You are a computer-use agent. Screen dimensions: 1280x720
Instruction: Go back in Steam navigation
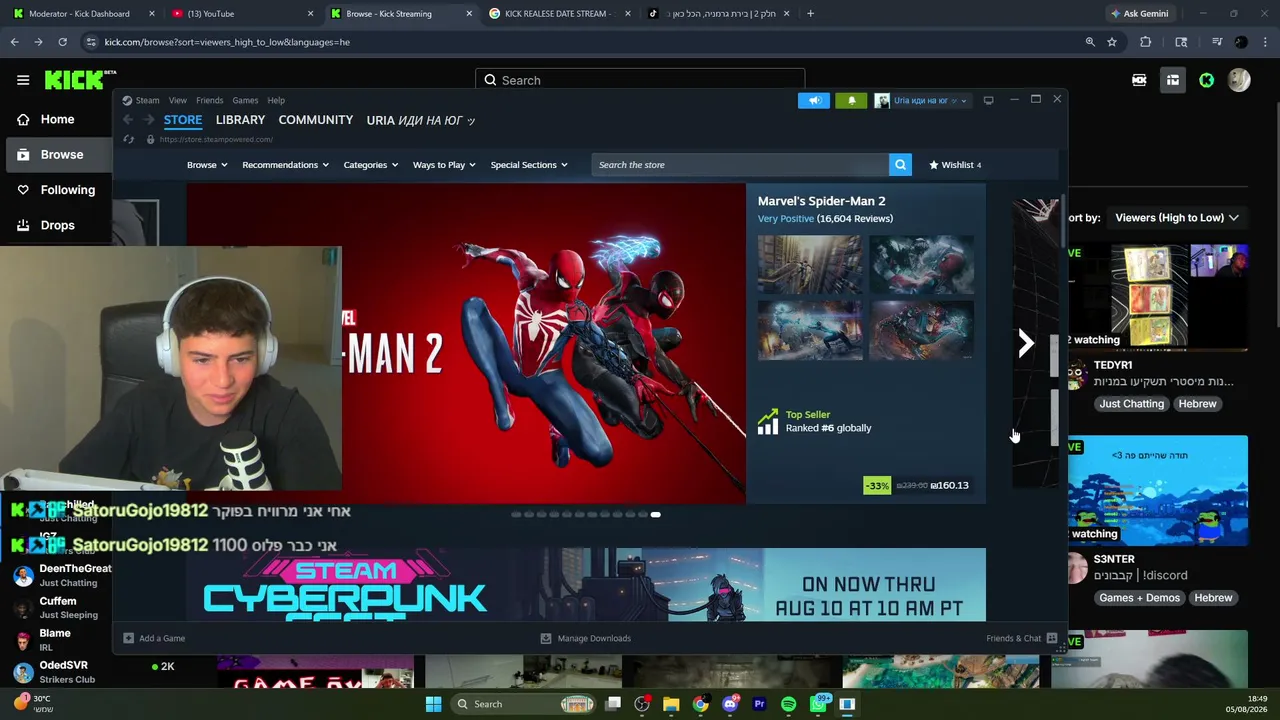[x=128, y=120]
